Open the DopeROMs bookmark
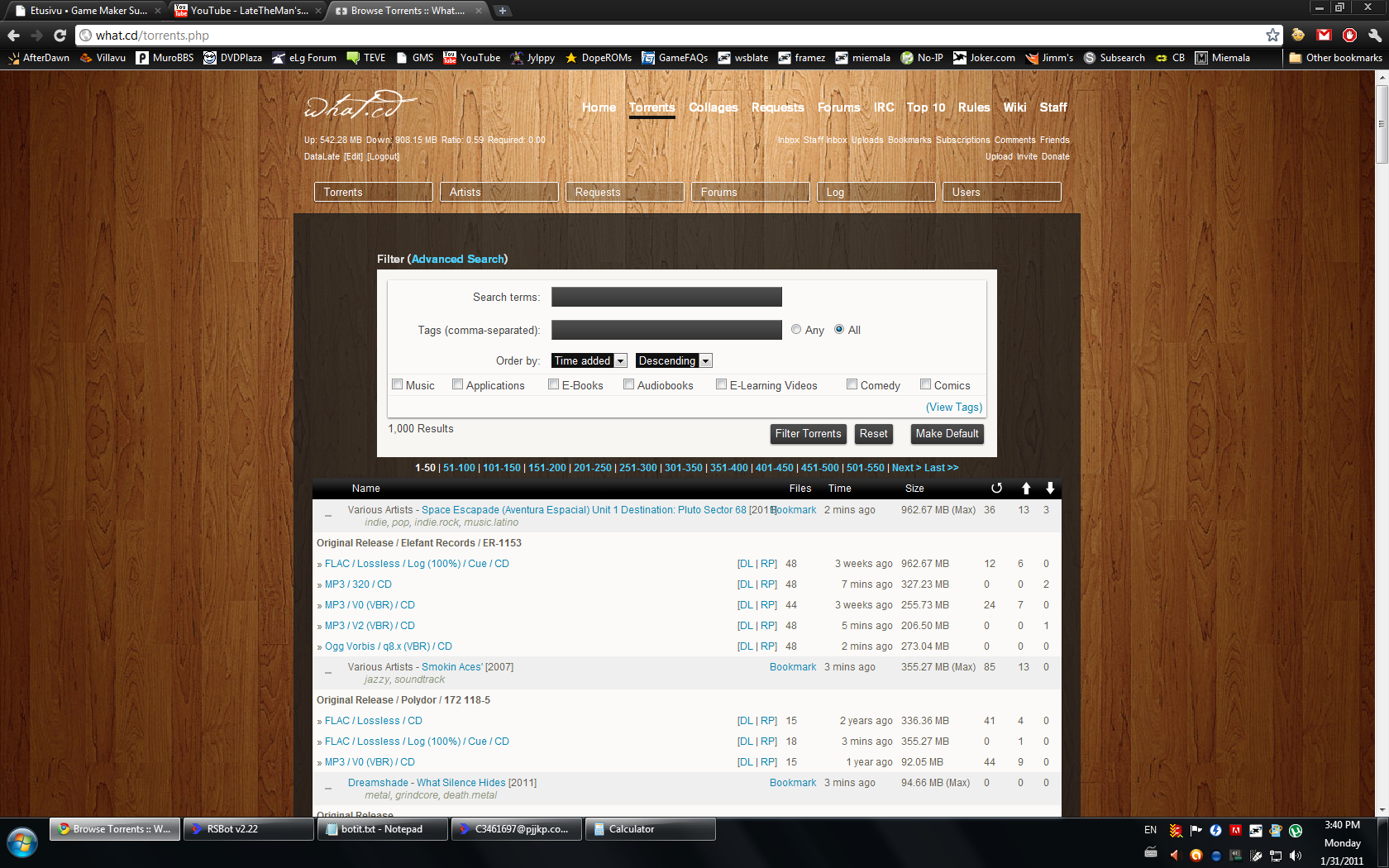Screen dimensions: 1389x868 click(598, 58)
